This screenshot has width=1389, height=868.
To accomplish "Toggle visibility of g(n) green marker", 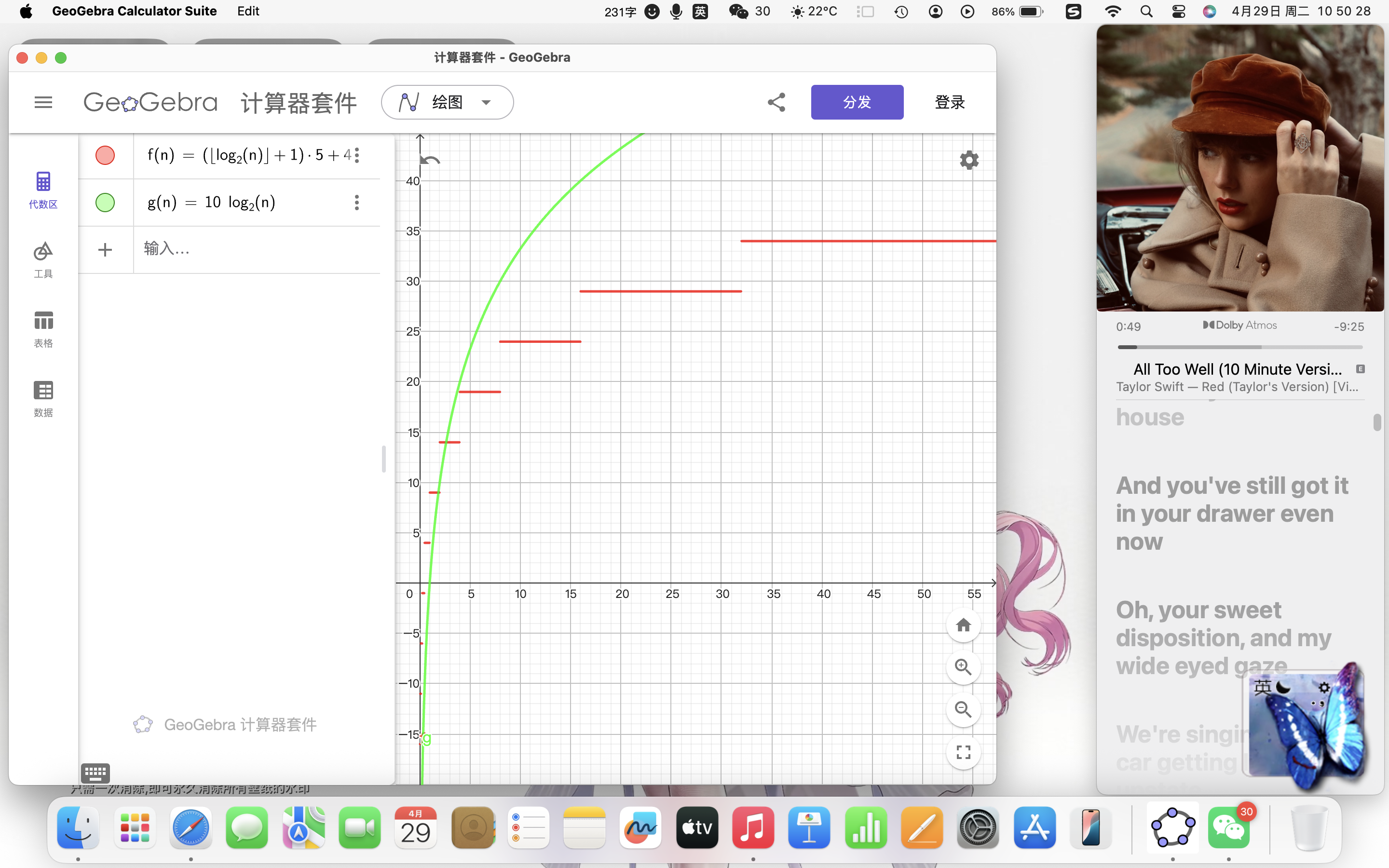I will point(105,202).
